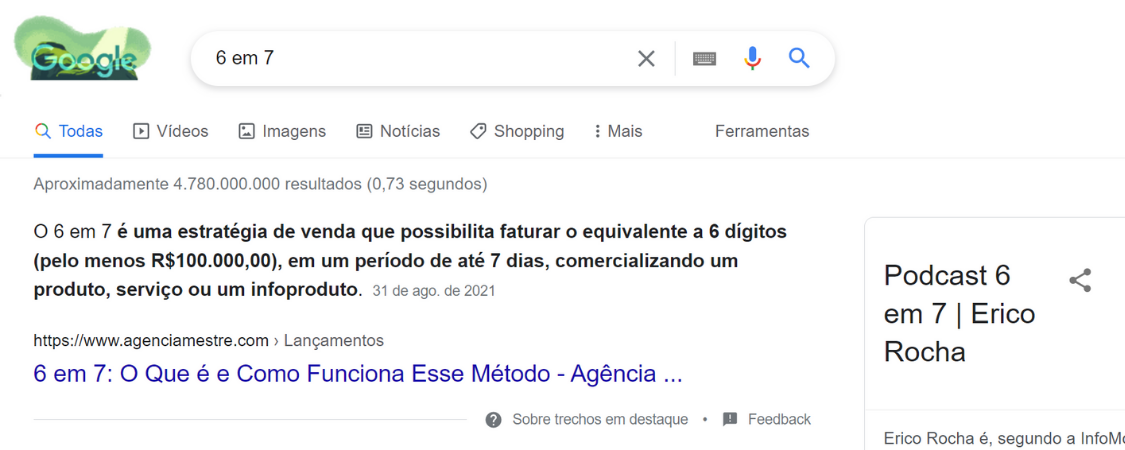The height and width of the screenshot is (450, 1125).
Task: Open the agenciamestre.com URL breadcrumb
Action: pyautogui.click(x=151, y=341)
